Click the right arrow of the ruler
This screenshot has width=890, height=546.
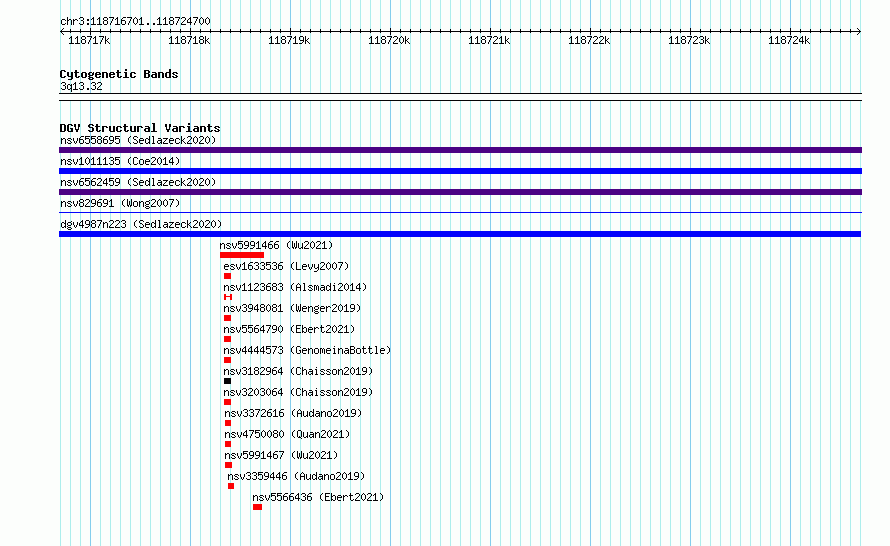[x=859, y=32]
